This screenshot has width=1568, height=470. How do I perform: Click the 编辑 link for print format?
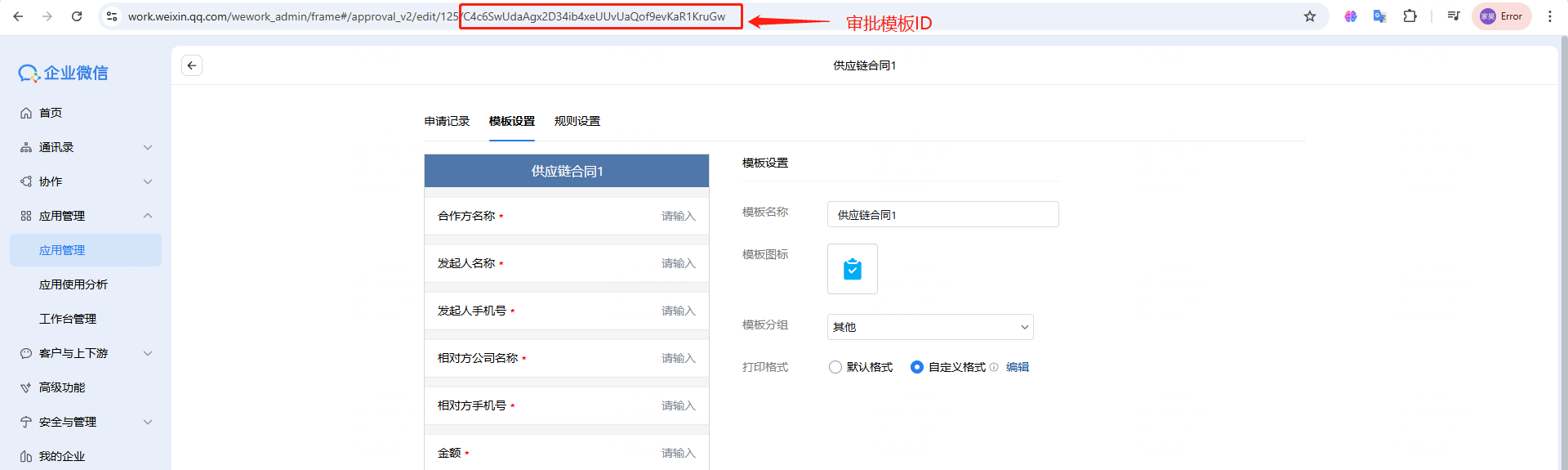point(1018,367)
